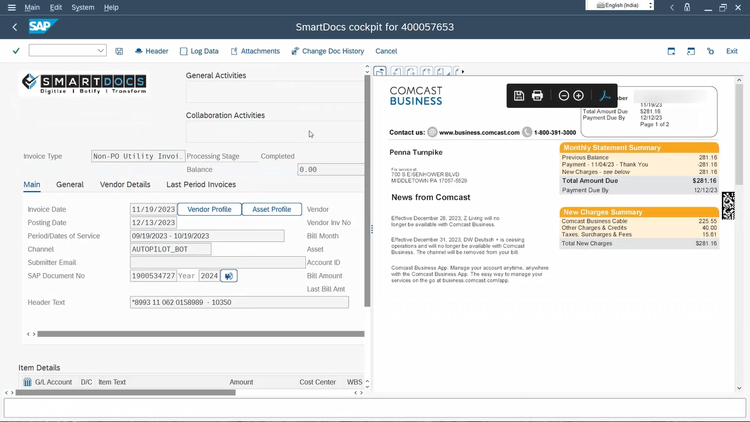Click the Header Text field
Screen dimensions: 750x422
point(239,302)
